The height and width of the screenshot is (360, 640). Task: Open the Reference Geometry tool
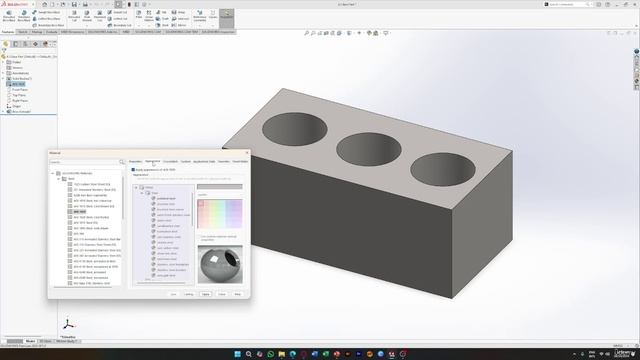200,16
